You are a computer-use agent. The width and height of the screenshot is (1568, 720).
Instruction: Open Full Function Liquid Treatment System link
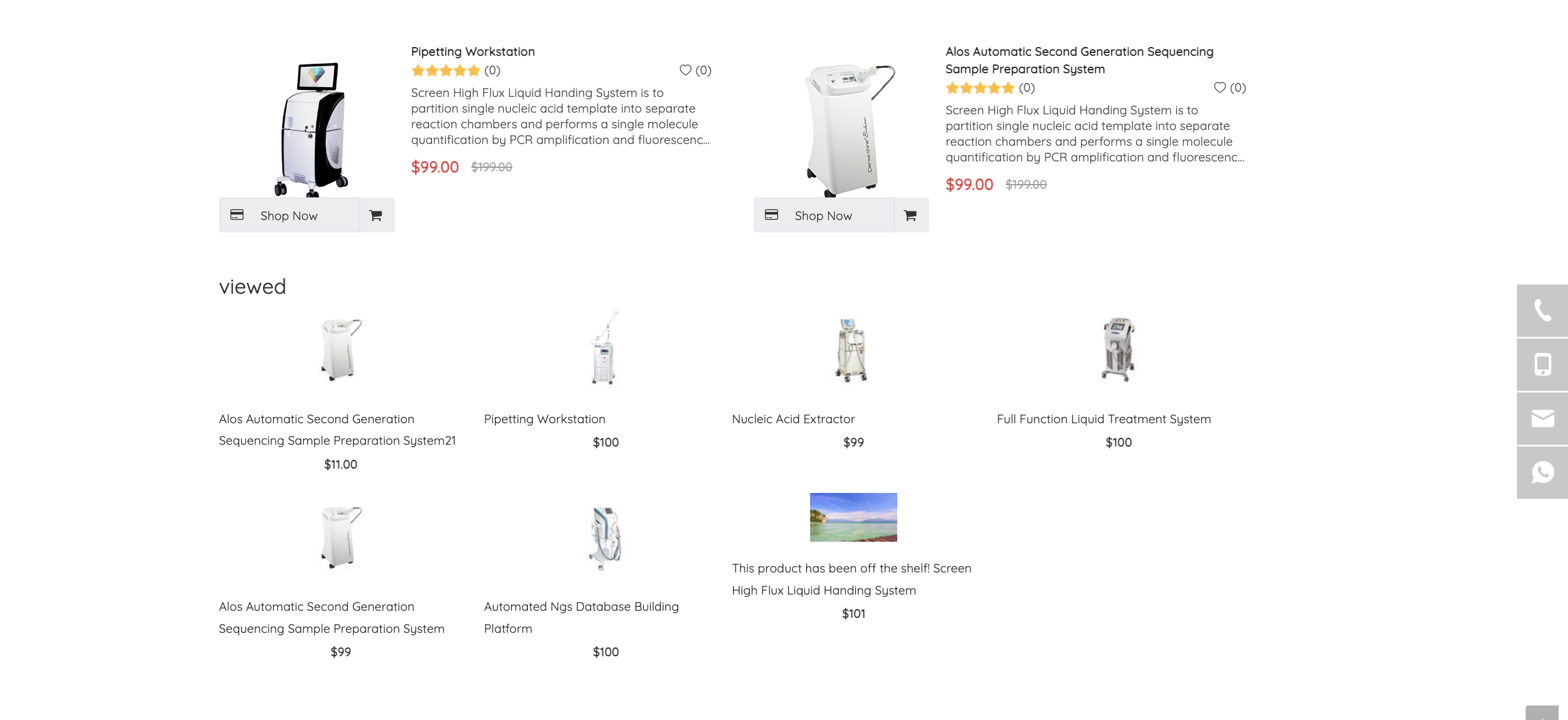(x=1103, y=419)
